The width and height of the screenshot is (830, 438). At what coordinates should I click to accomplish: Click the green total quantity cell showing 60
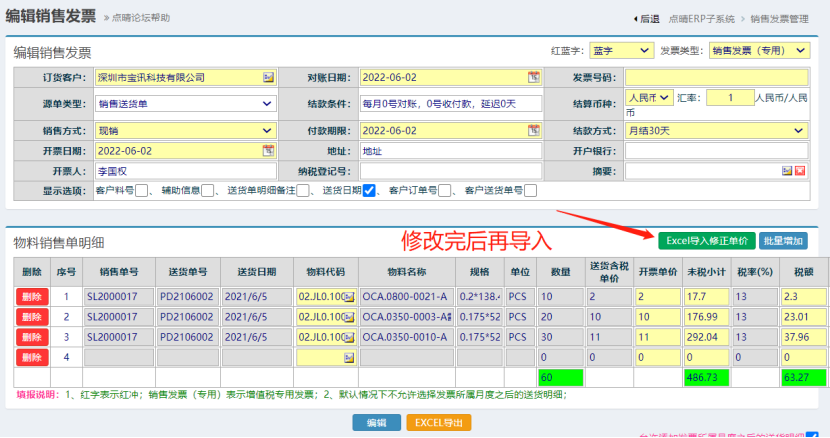pos(559,377)
